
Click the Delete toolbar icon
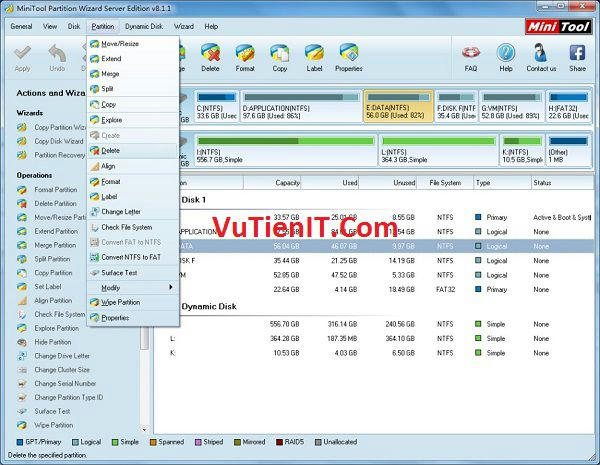pos(210,53)
